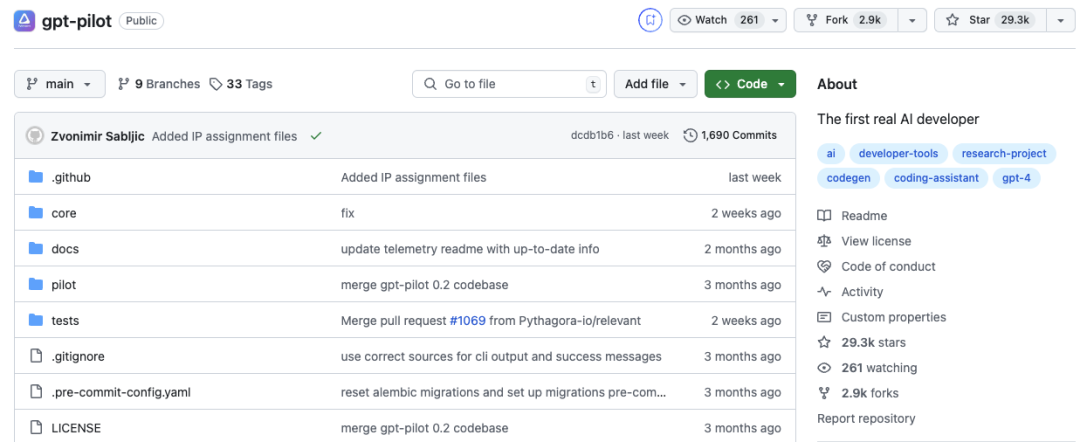Image resolution: width=1080 pixels, height=442 pixels.
Task: Click folder icon beside pilot
Action: click(36, 285)
